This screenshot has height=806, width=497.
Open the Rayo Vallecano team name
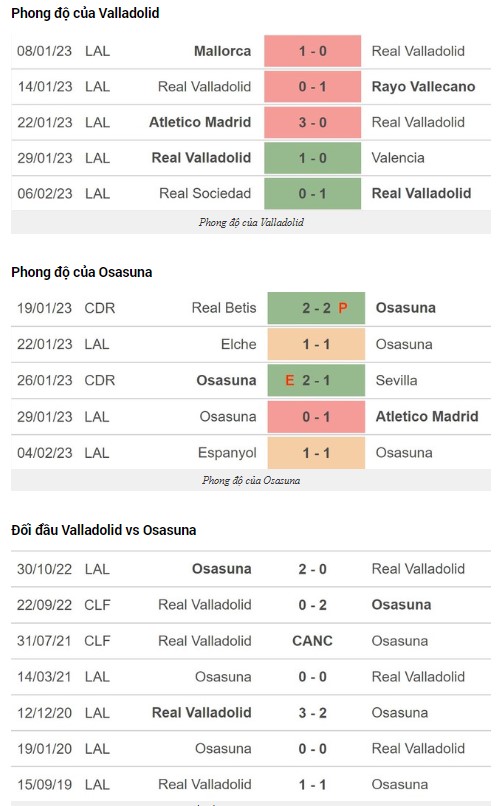pos(423,86)
